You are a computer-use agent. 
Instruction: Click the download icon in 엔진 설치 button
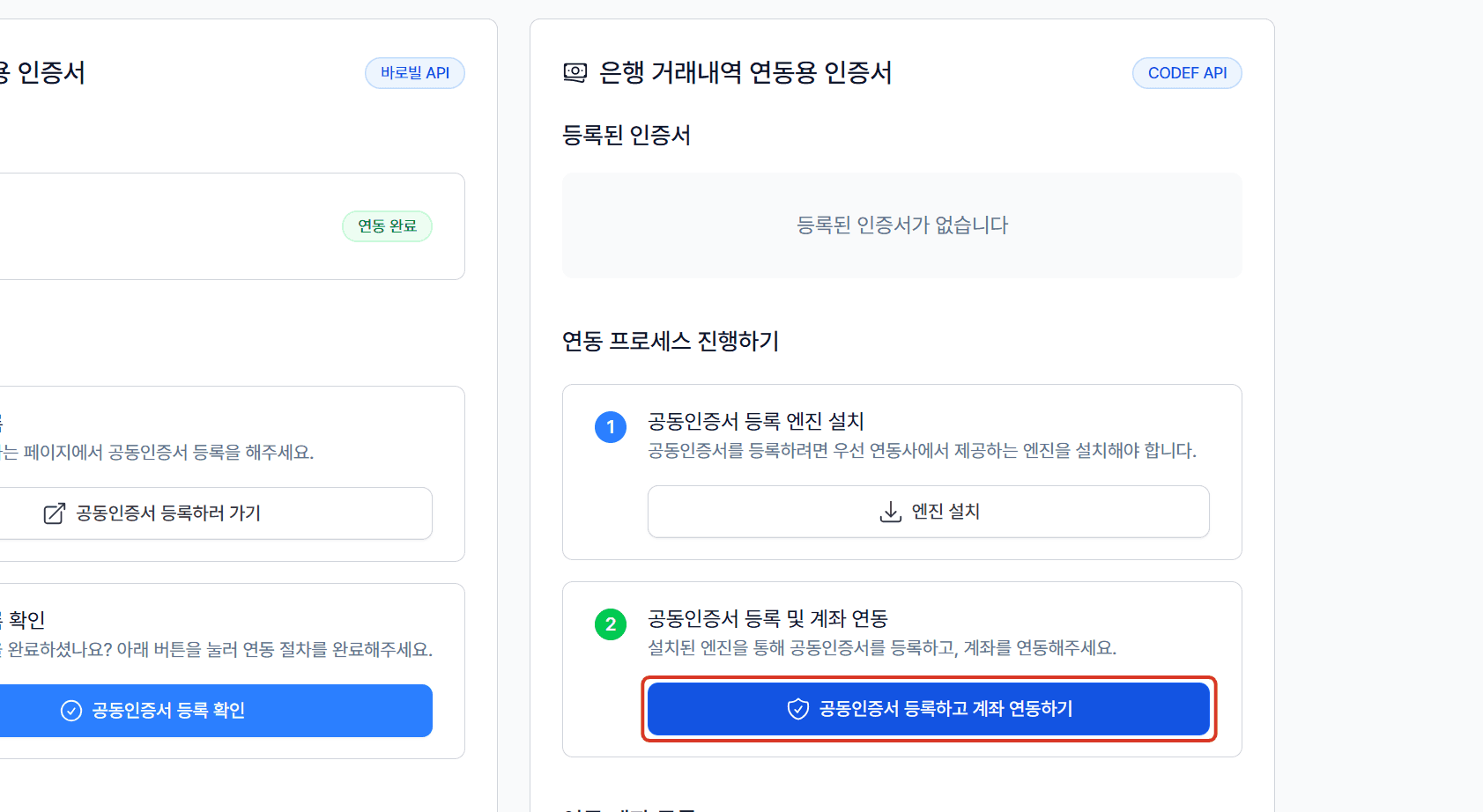click(891, 512)
